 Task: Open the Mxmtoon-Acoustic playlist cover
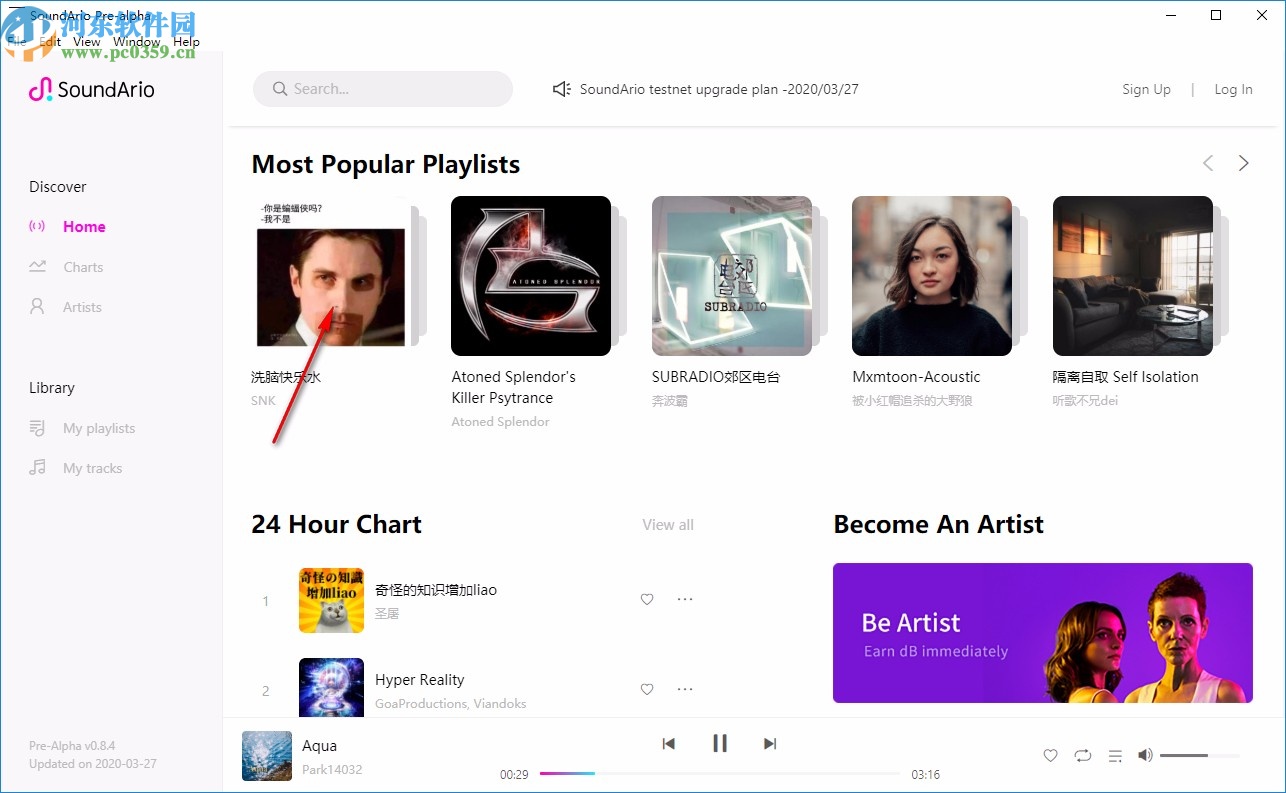click(x=932, y=276)
